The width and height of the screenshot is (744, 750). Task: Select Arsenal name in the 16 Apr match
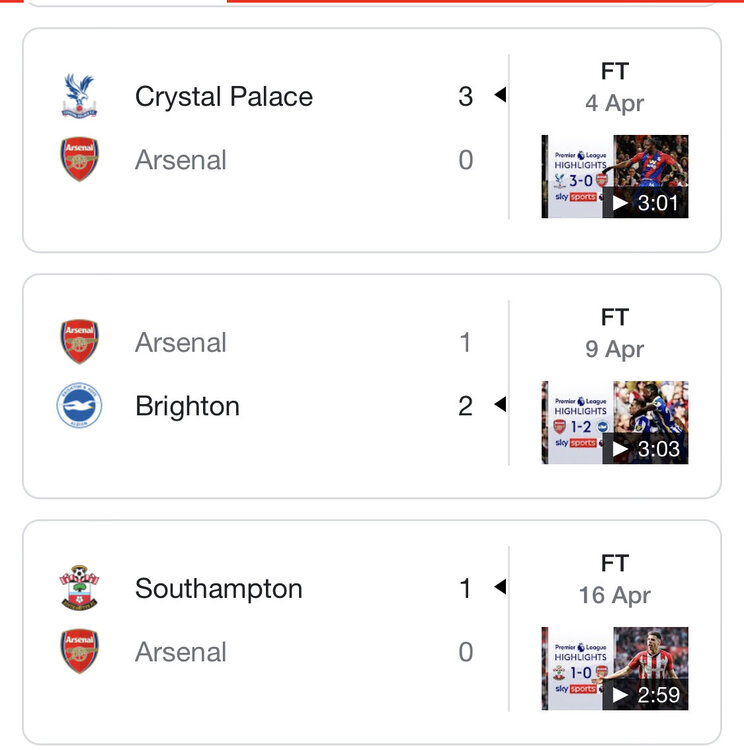[x=180, y=652]
